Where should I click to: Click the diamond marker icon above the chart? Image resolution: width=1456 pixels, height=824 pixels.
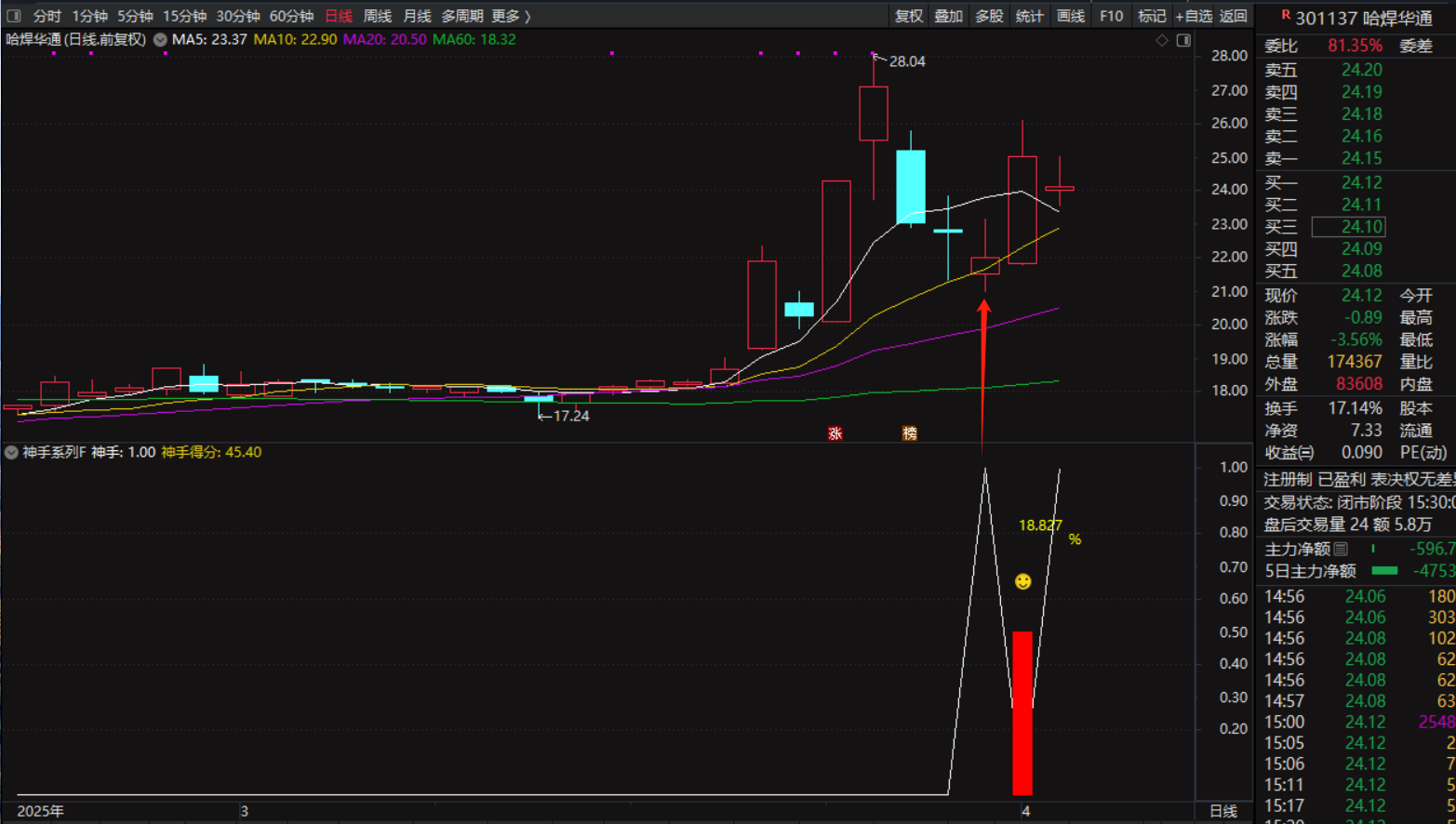pos(1162,40)
